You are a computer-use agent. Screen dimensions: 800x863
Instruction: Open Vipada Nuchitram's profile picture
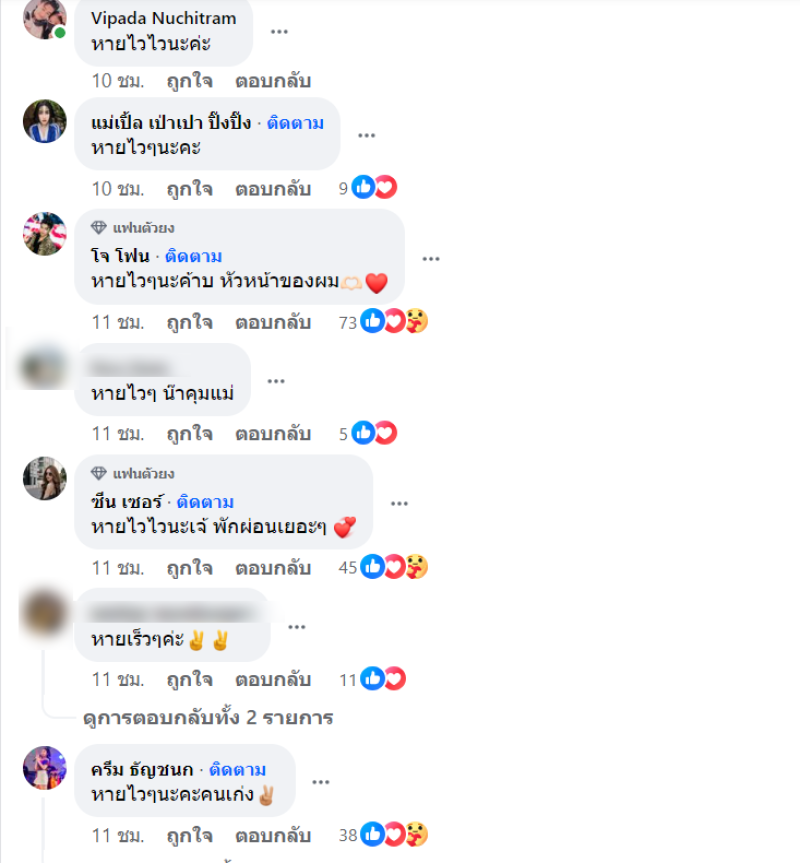(x=45, y=18)
